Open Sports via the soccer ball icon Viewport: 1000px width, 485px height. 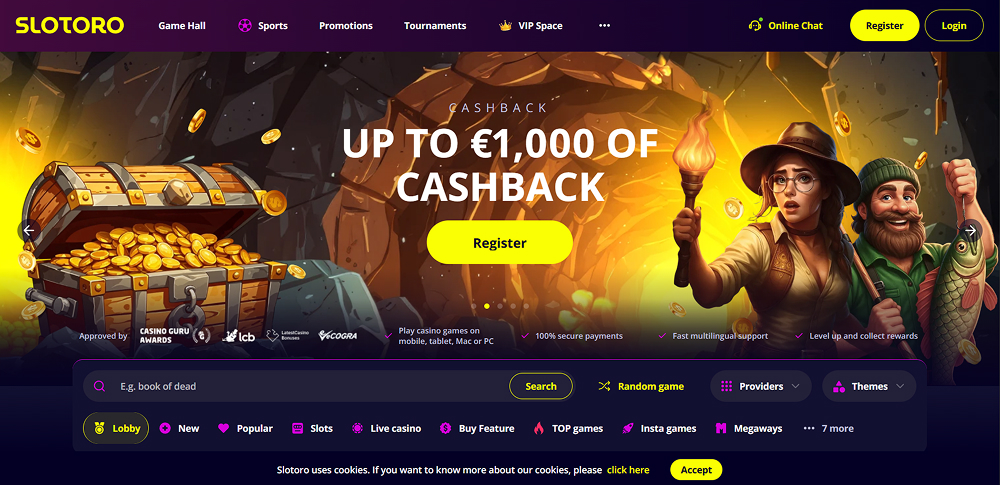[x=245, y=26]
